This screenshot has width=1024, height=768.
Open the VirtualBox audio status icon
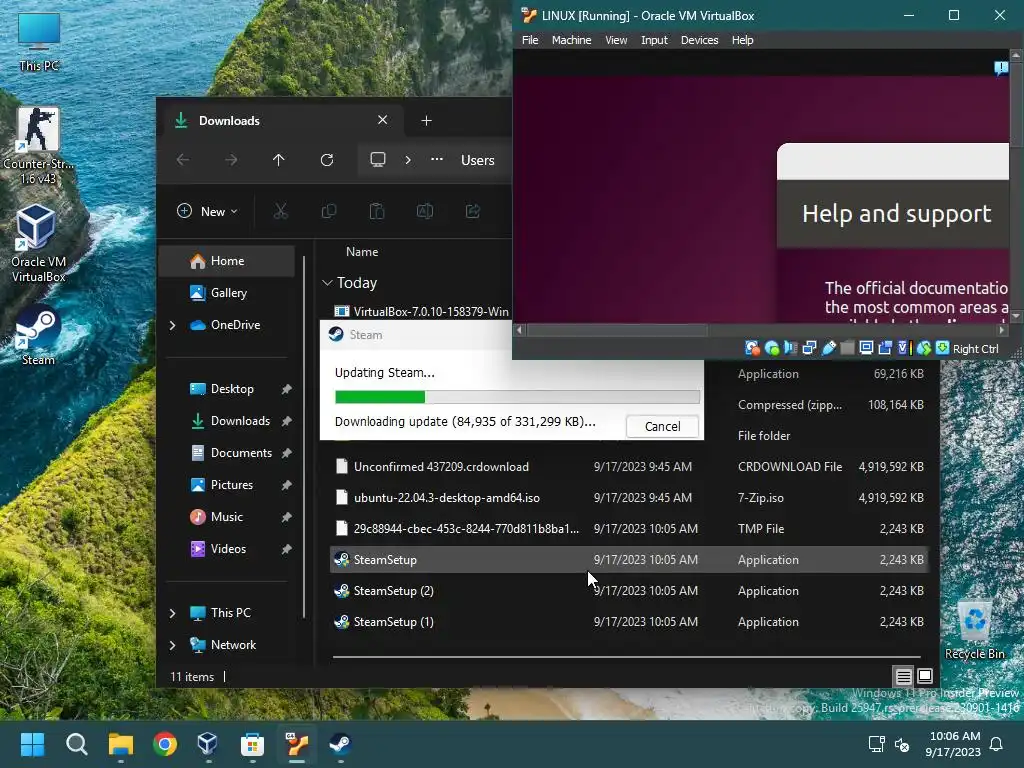(791, 348)
